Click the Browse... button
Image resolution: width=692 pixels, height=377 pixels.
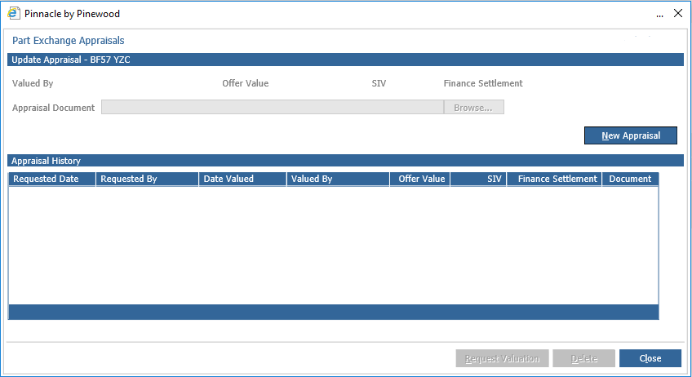click(x=474, y=107)
